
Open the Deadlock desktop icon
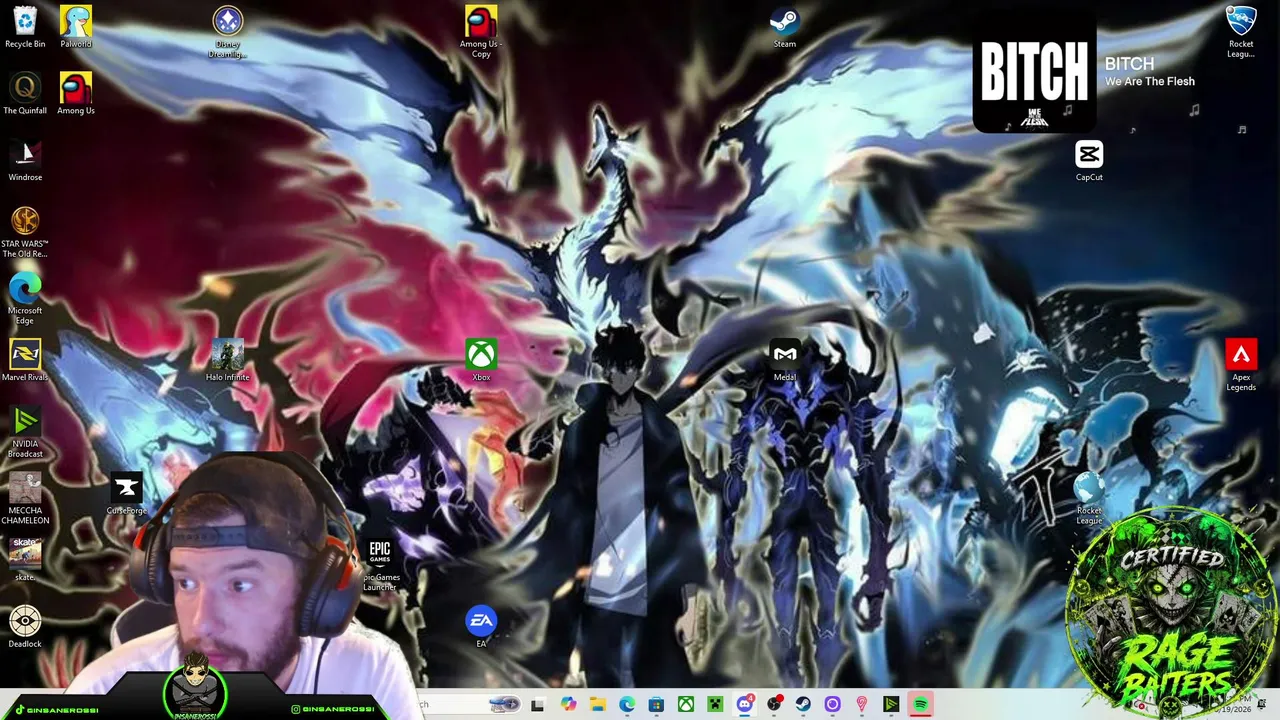(25, 627)
